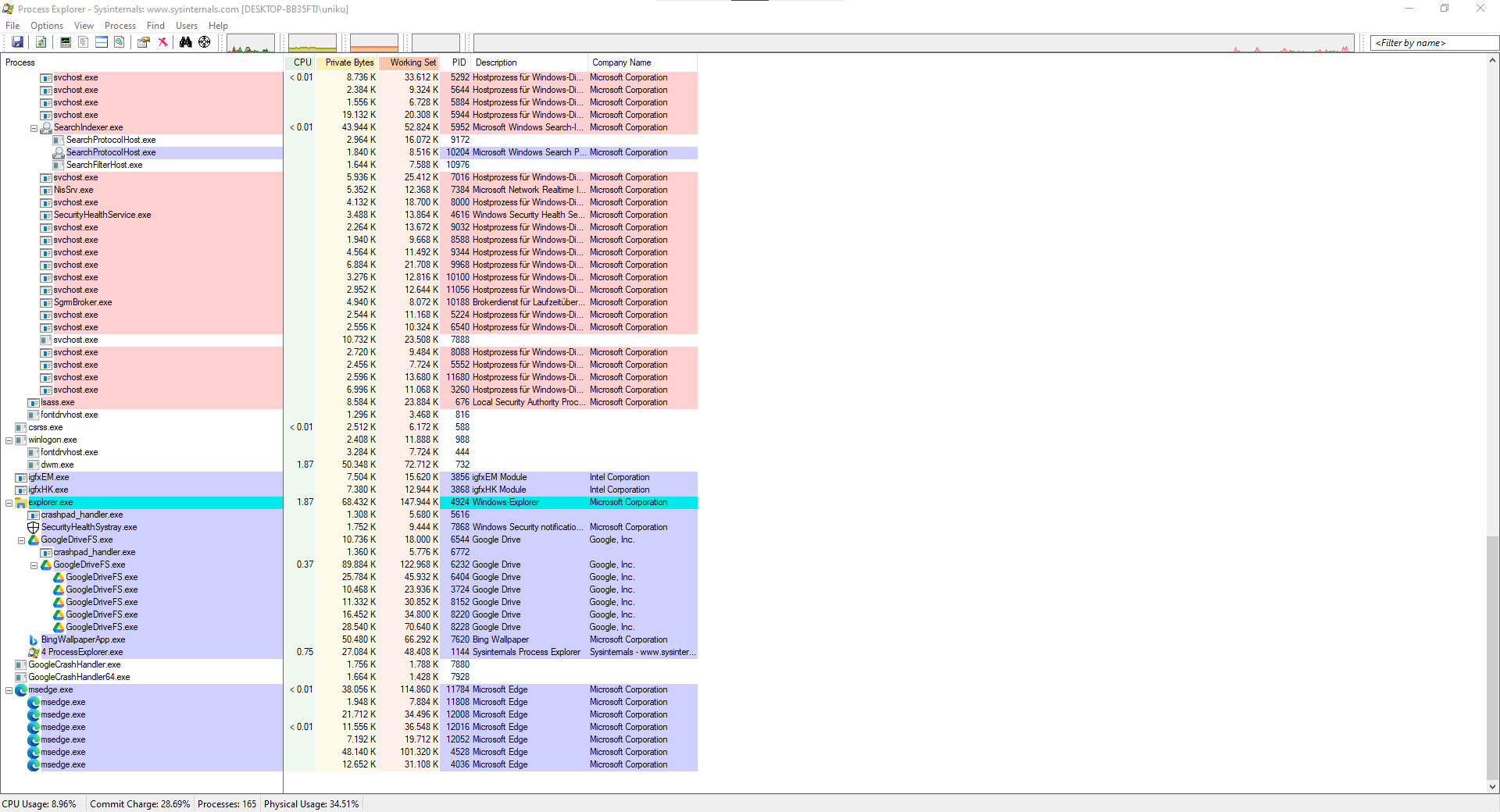Click the icon next to SgrmBroker.exe
Viewport: 1500px width, 812px height.
pyautogui.click(x=46, y=303)
